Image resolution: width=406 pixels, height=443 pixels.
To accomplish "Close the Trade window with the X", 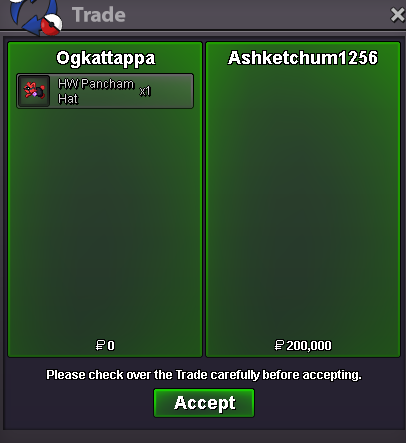I will pos(397,15).
